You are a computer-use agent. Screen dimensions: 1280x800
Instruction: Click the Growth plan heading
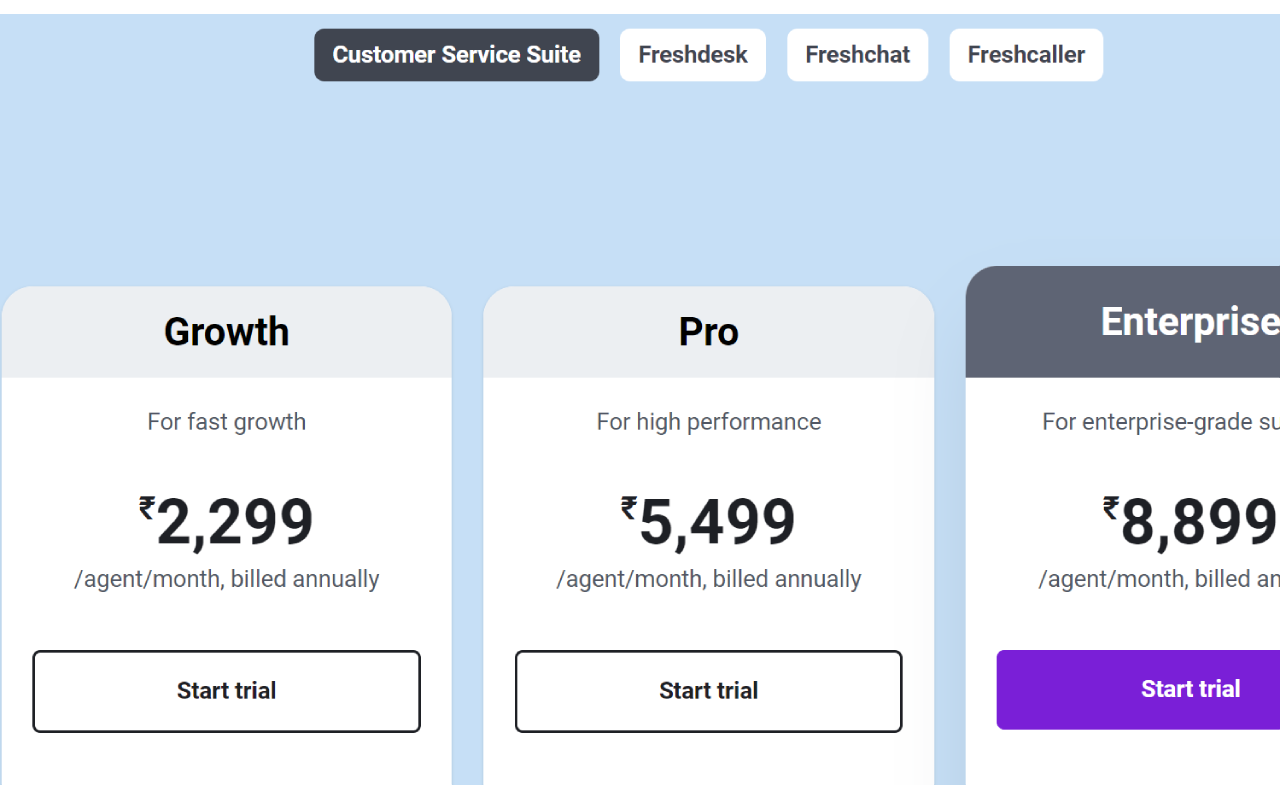226,332
